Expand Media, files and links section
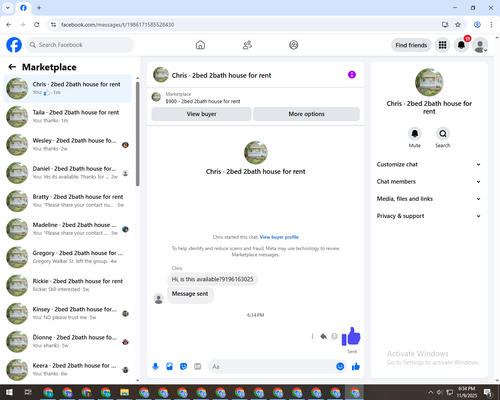The width and height of the screenshot is (500, 400). pos(429,199)
